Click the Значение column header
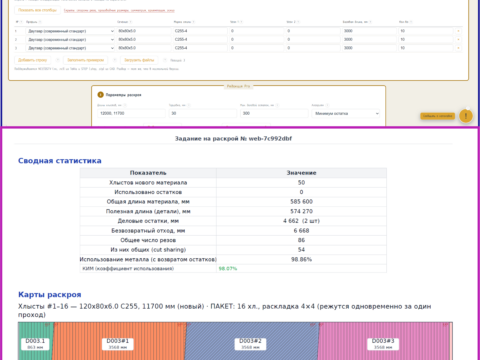The image size is (480, 360). click(301, 173)
